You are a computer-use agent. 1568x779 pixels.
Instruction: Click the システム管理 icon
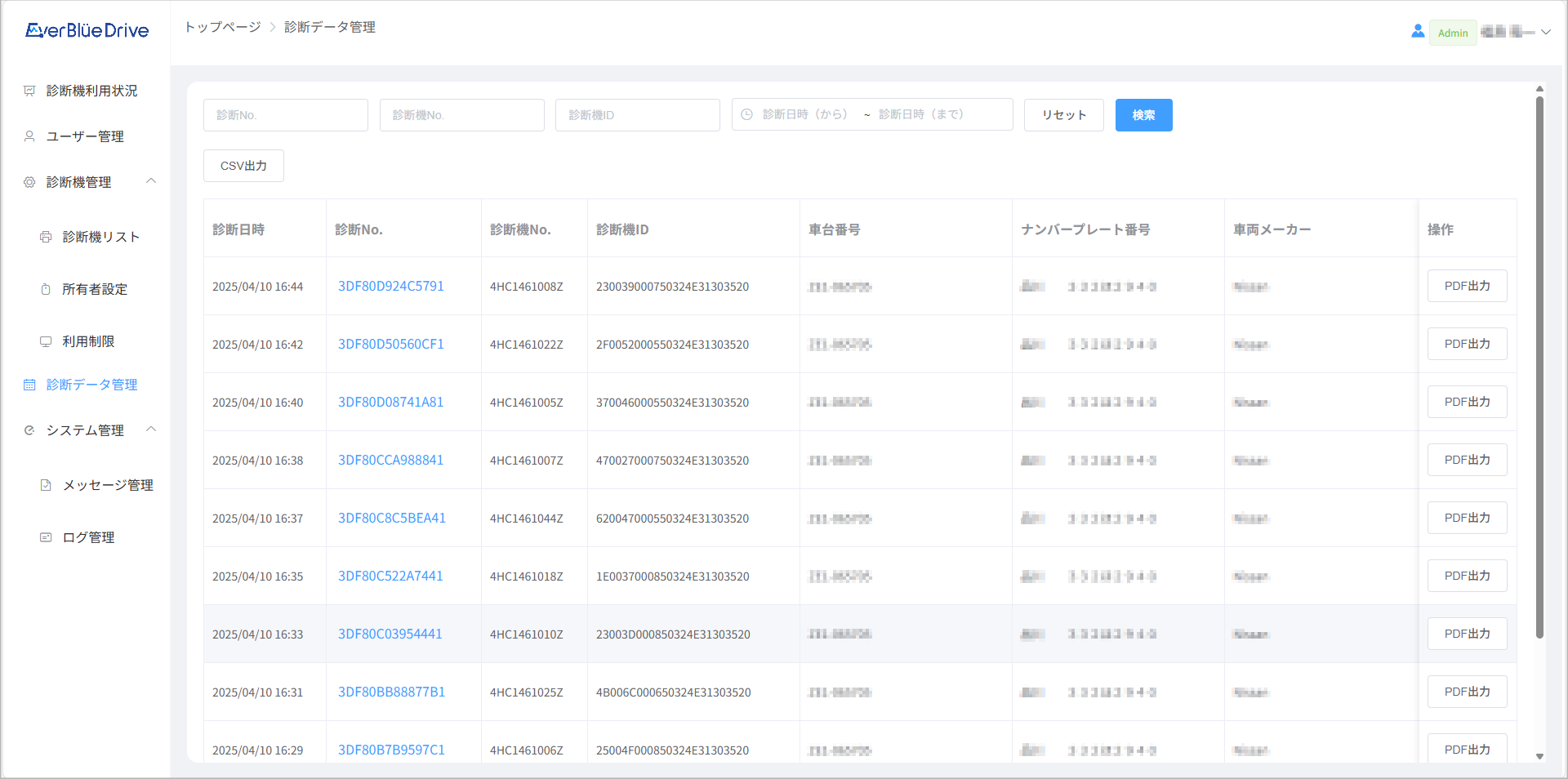(x=29, y=430)
